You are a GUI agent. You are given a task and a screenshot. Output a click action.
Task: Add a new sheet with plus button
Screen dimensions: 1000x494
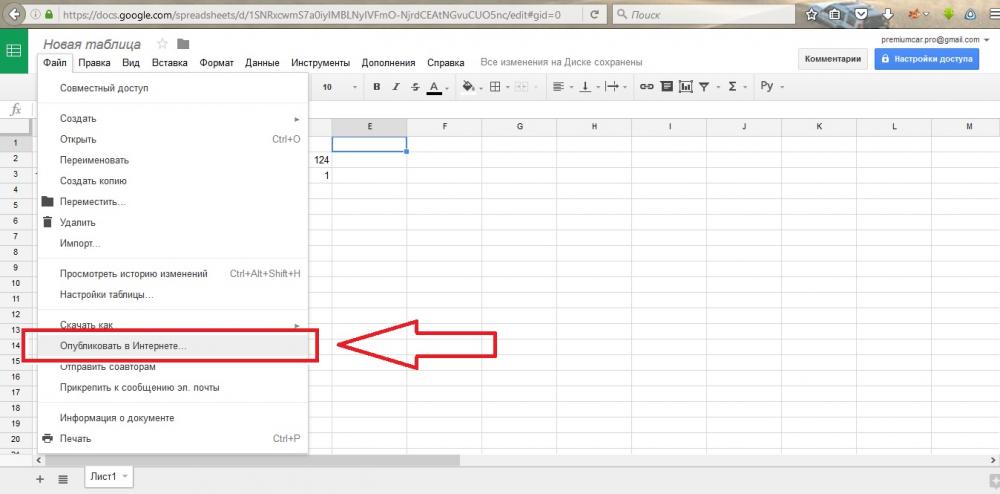(x=41, y=479)
